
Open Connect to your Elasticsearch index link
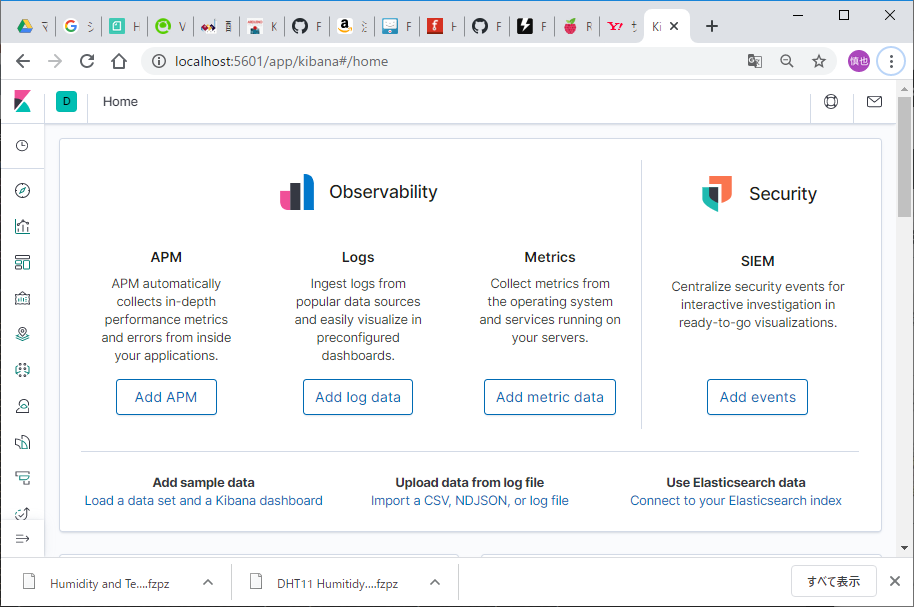(x=736, y=500)
